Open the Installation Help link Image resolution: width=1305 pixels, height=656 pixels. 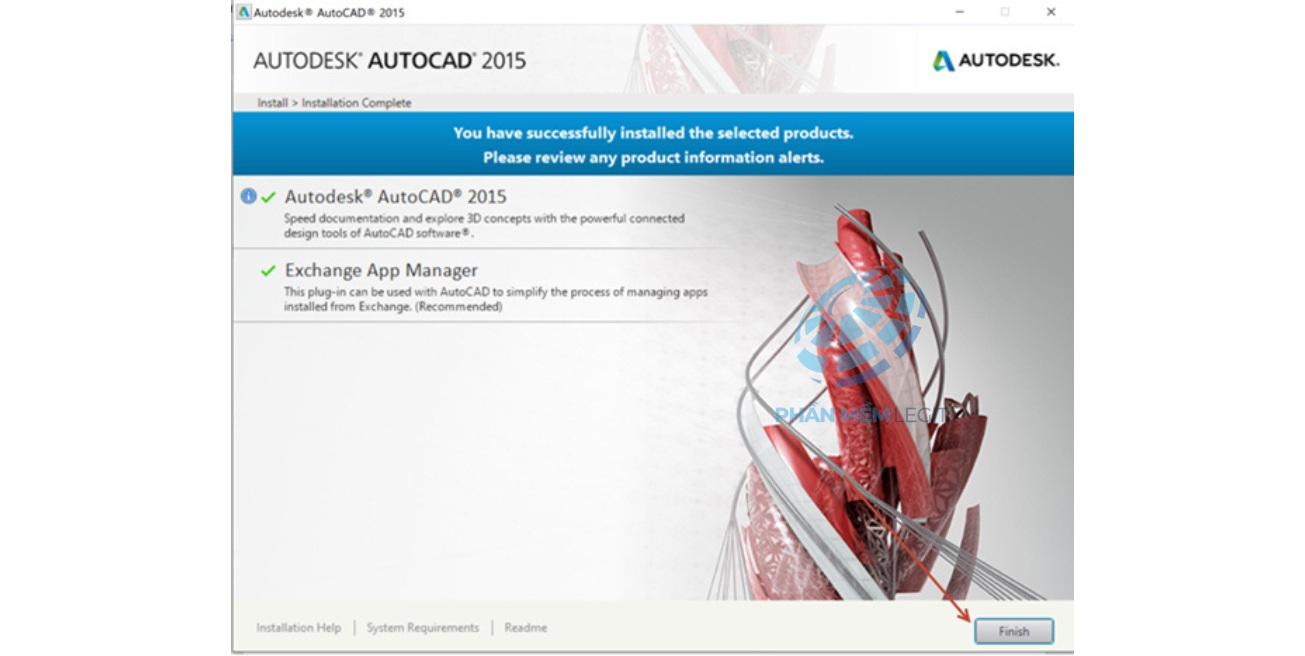pos(298,628)
